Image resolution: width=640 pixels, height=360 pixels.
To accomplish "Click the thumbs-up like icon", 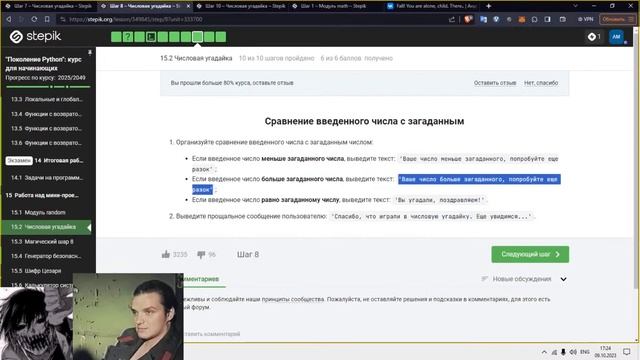I will click(x=165, y=254).
